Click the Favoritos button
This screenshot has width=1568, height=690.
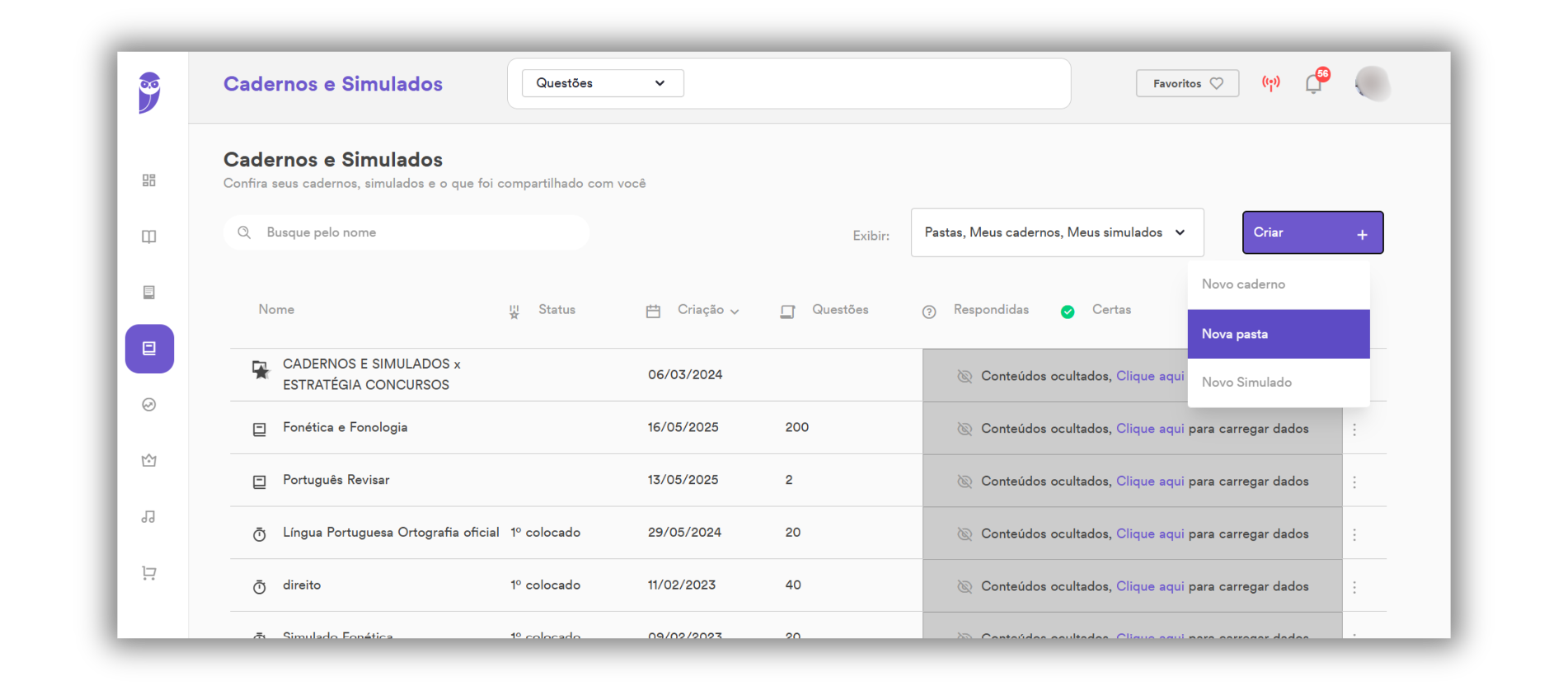(1187, 83)
